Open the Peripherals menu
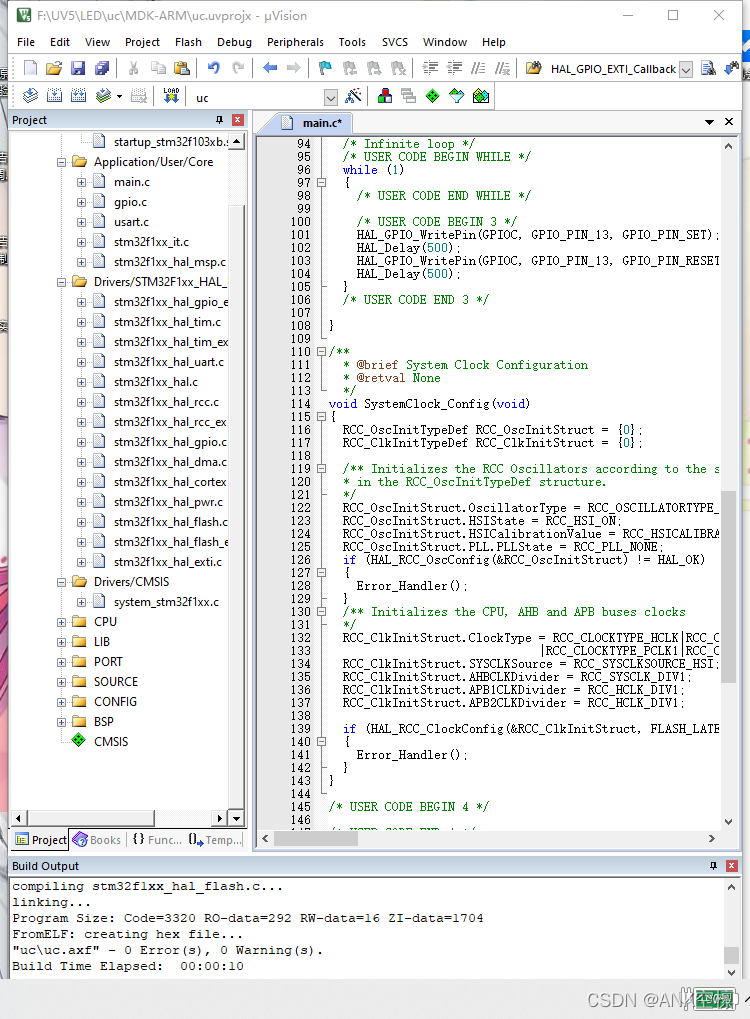Image resolution: width=750 pixels, height=1019 pixels. (x=295, y=42)
